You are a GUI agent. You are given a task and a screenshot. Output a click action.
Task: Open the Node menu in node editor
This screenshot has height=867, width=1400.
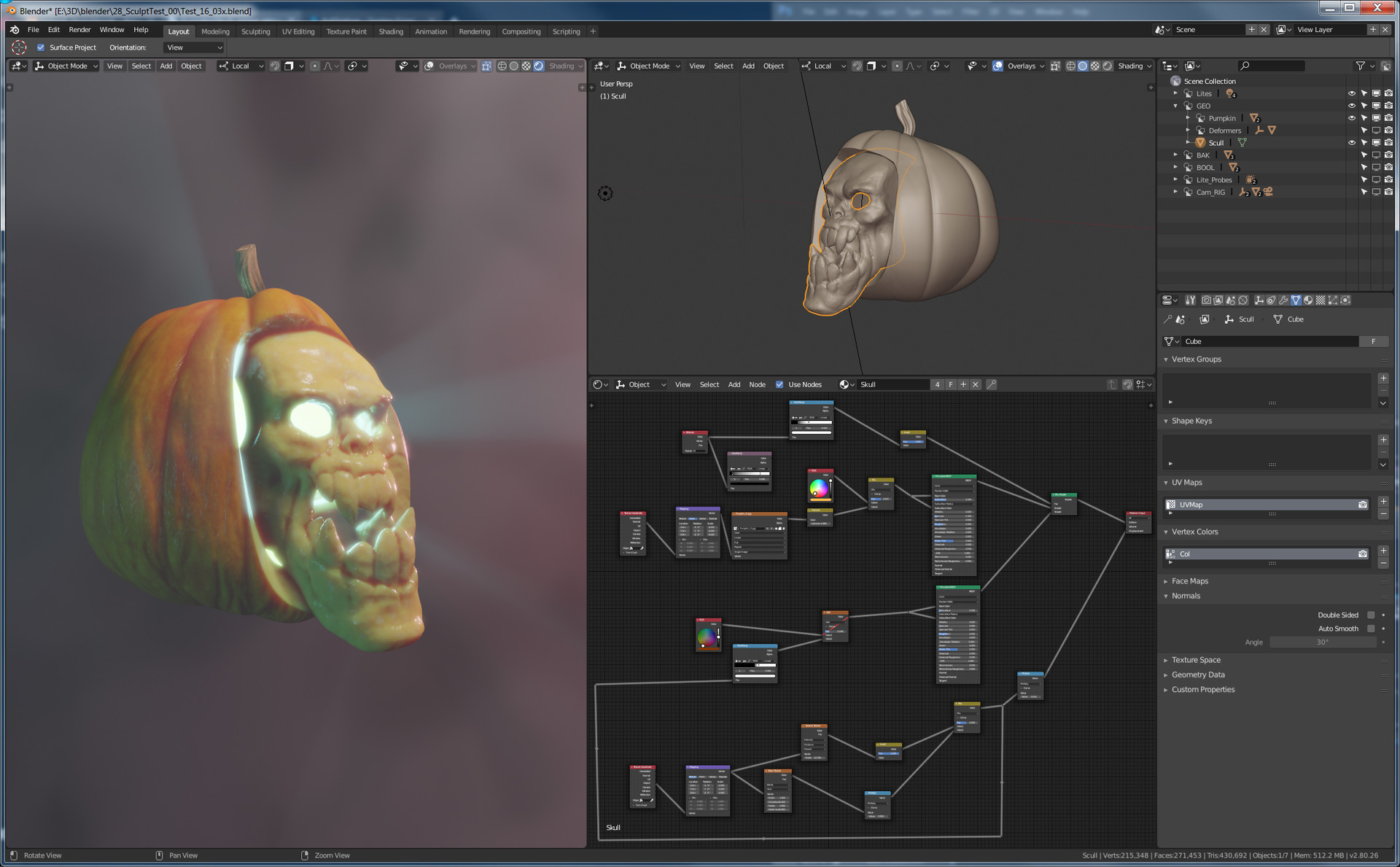(x=757, y=384)
